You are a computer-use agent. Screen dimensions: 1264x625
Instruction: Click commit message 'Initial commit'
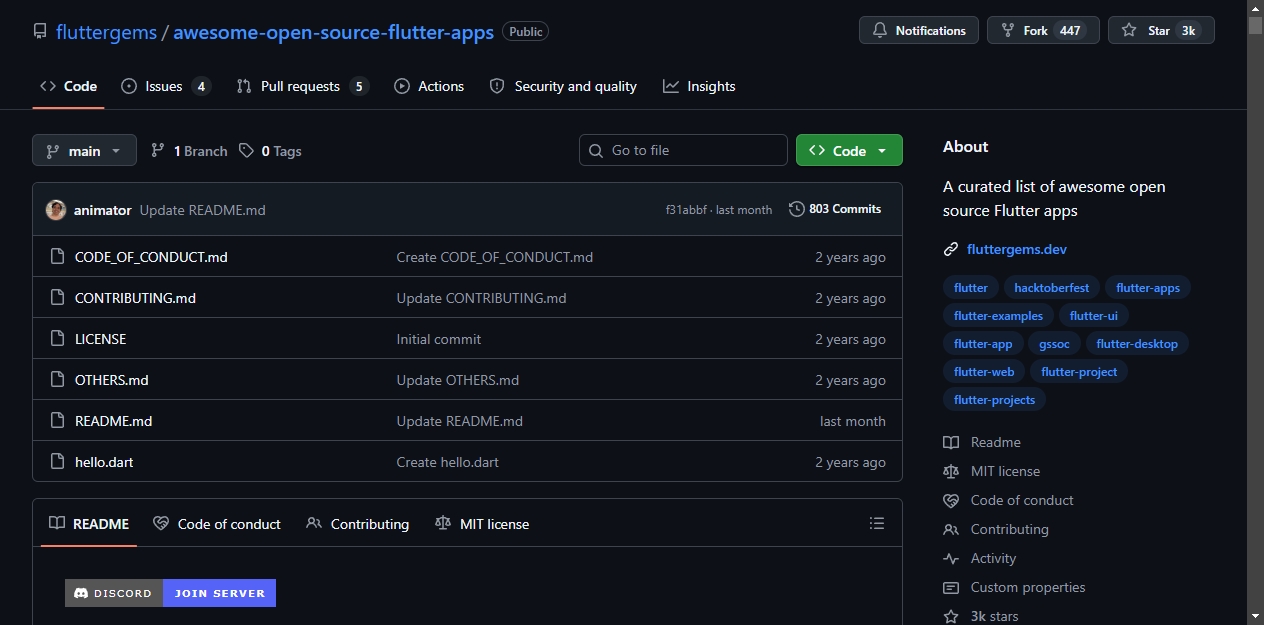pos(439,339)
